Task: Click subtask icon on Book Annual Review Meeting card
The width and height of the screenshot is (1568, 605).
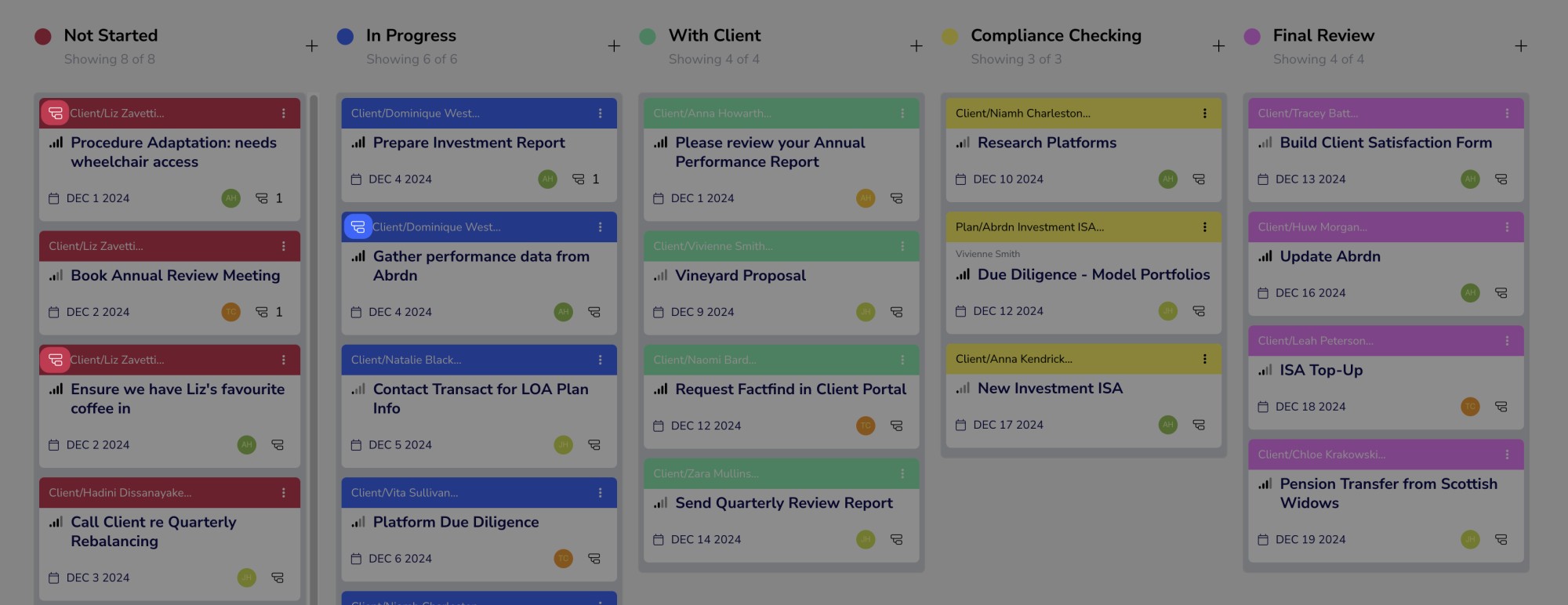Action: [x=262, y=312]
